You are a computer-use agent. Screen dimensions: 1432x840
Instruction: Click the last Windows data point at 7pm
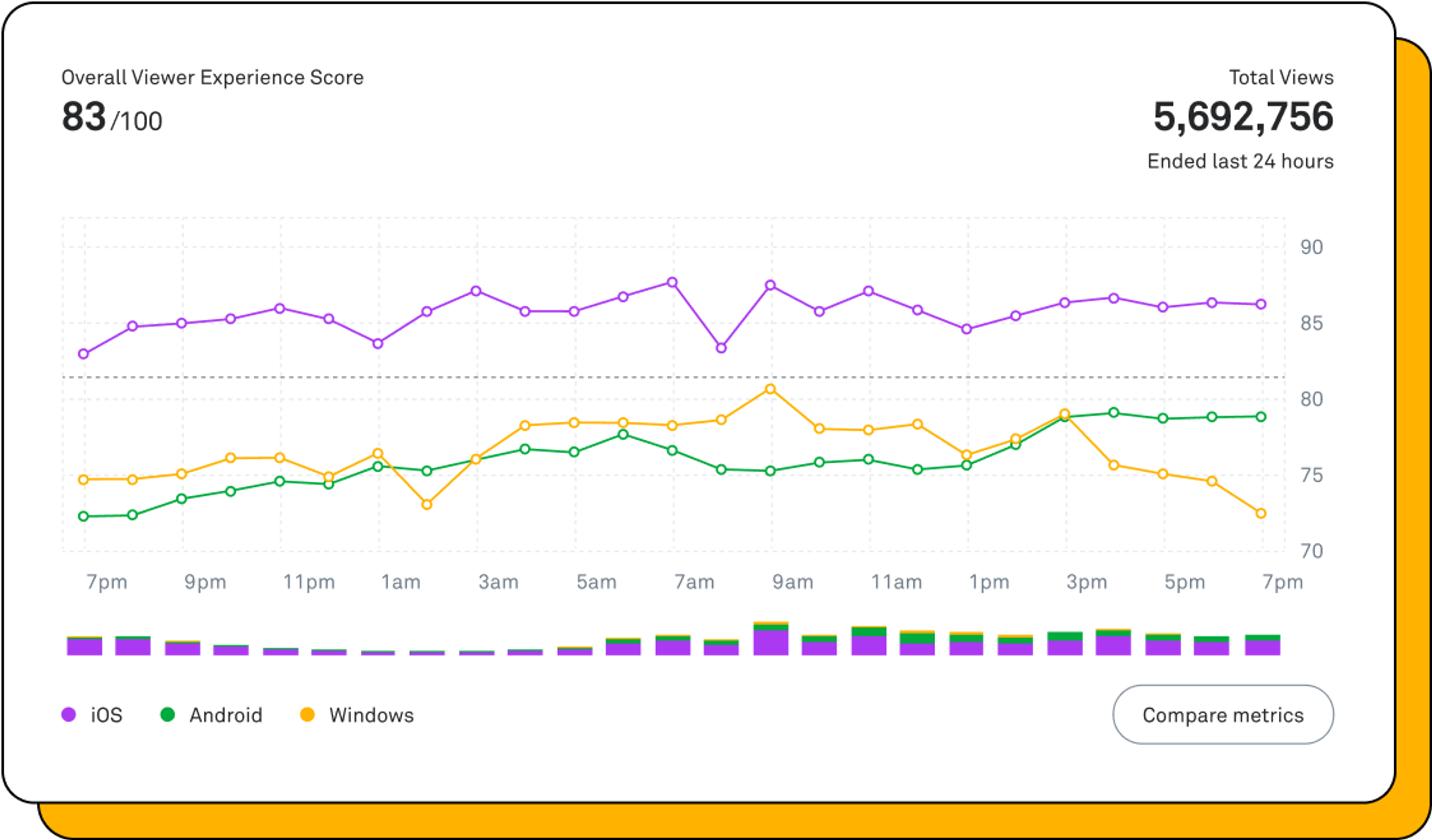pos(1260,513)
